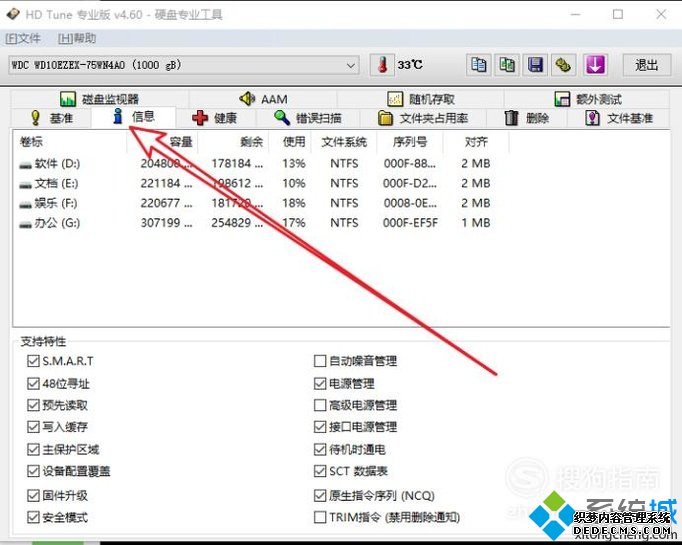Click the 1 MB alignment cell
The image size is (682, 545).
476,223
